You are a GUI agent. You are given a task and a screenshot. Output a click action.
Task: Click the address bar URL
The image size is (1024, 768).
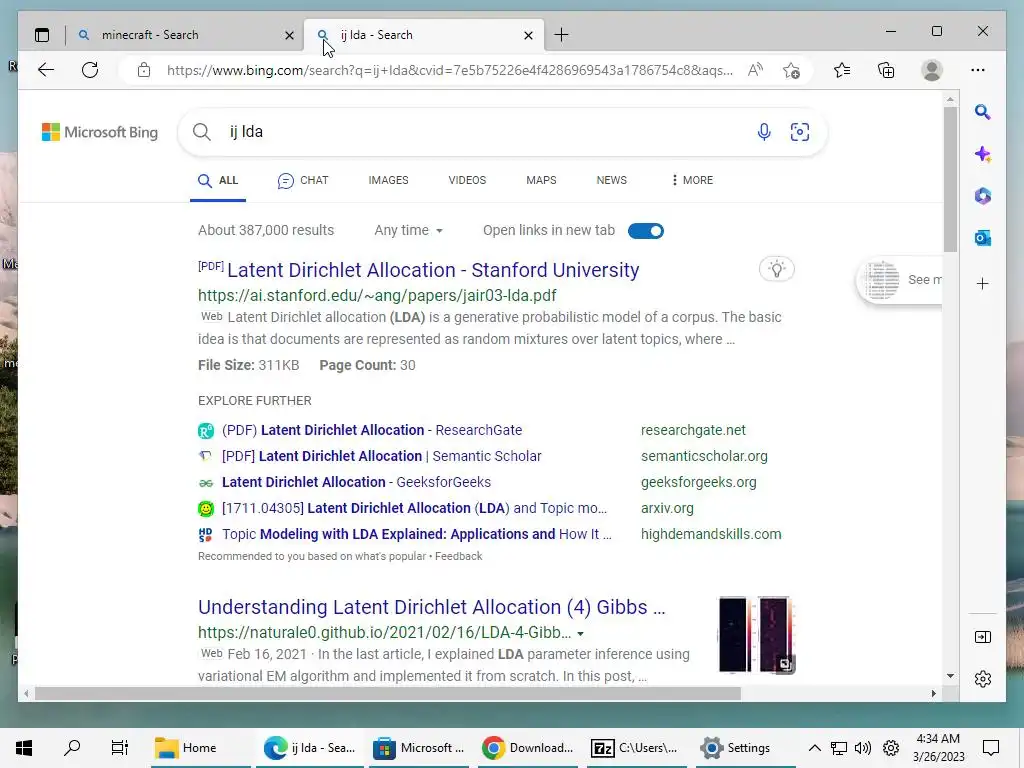point(449,70)
